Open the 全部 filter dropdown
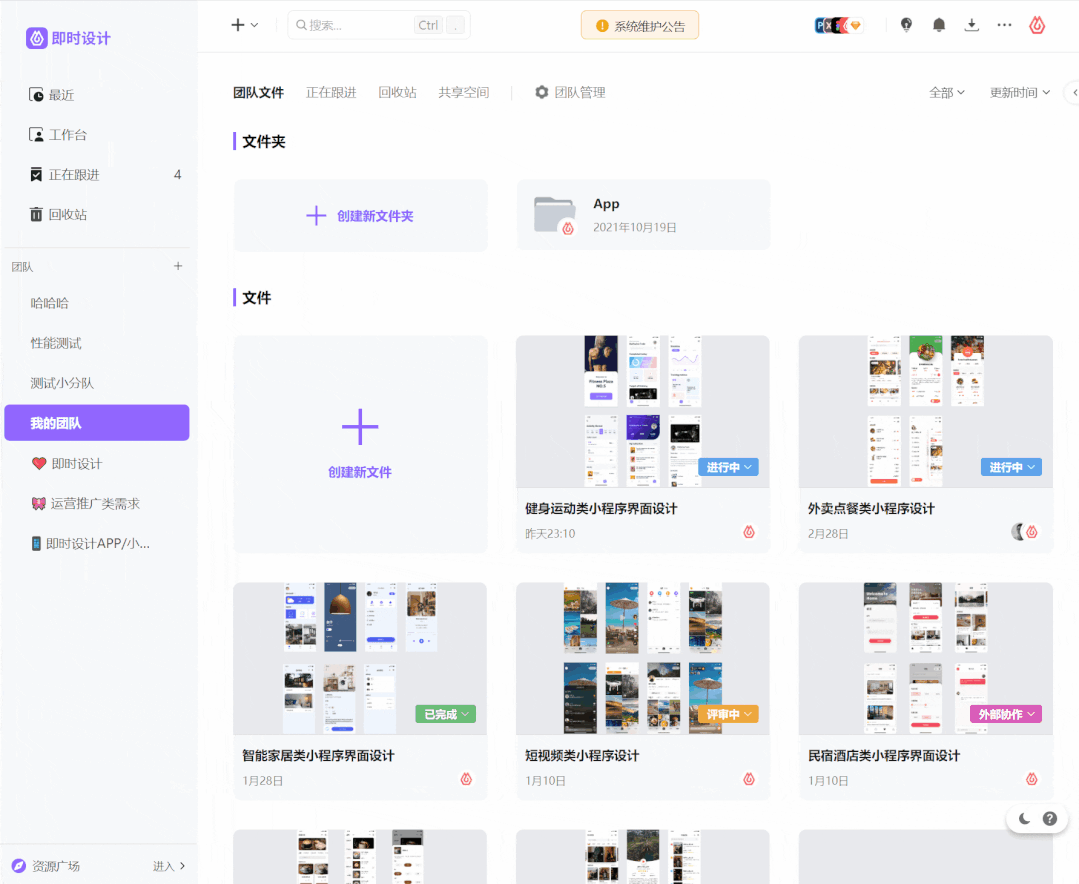Viewport: 1079px width, 884px height. pyautogui.click(x=947, y=92)
